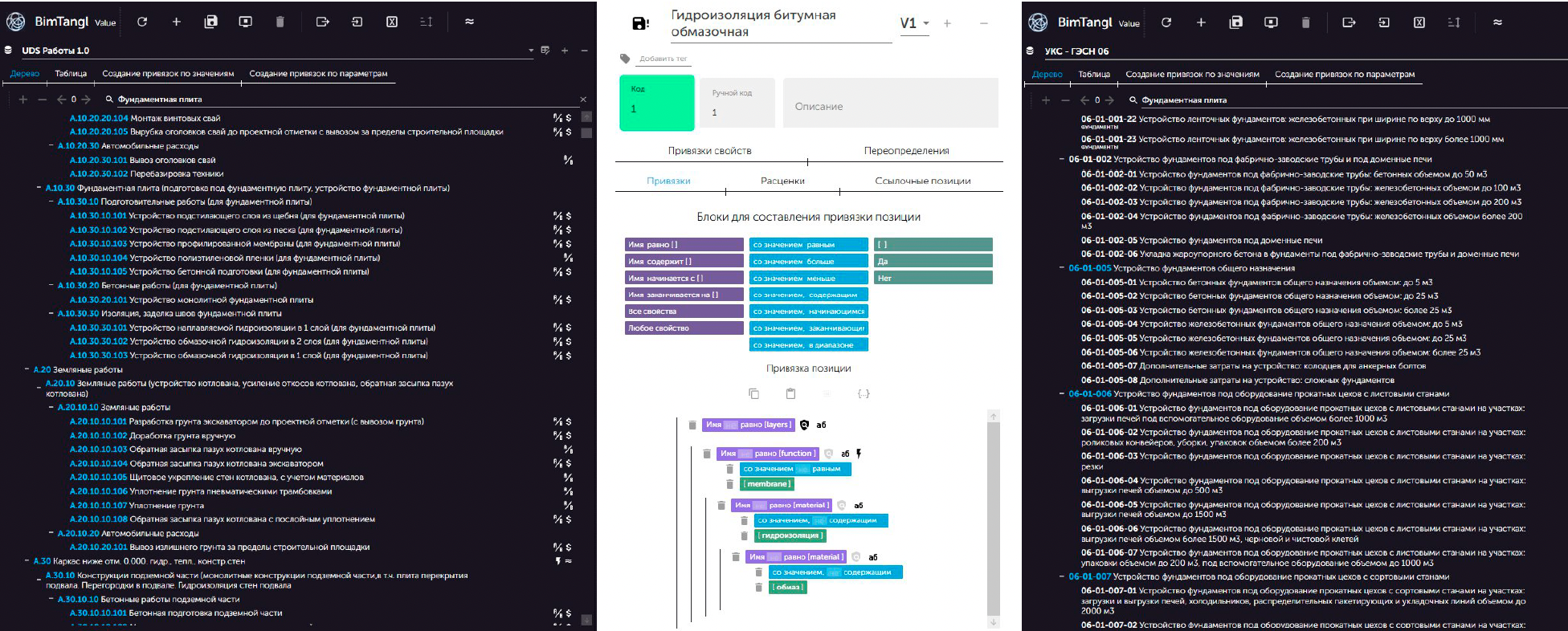Viewport: 1568px width, 631px height.
Task: Toggle 'не' negation in со значением равным
Action: pyautogui.click(x=802, y=469)
